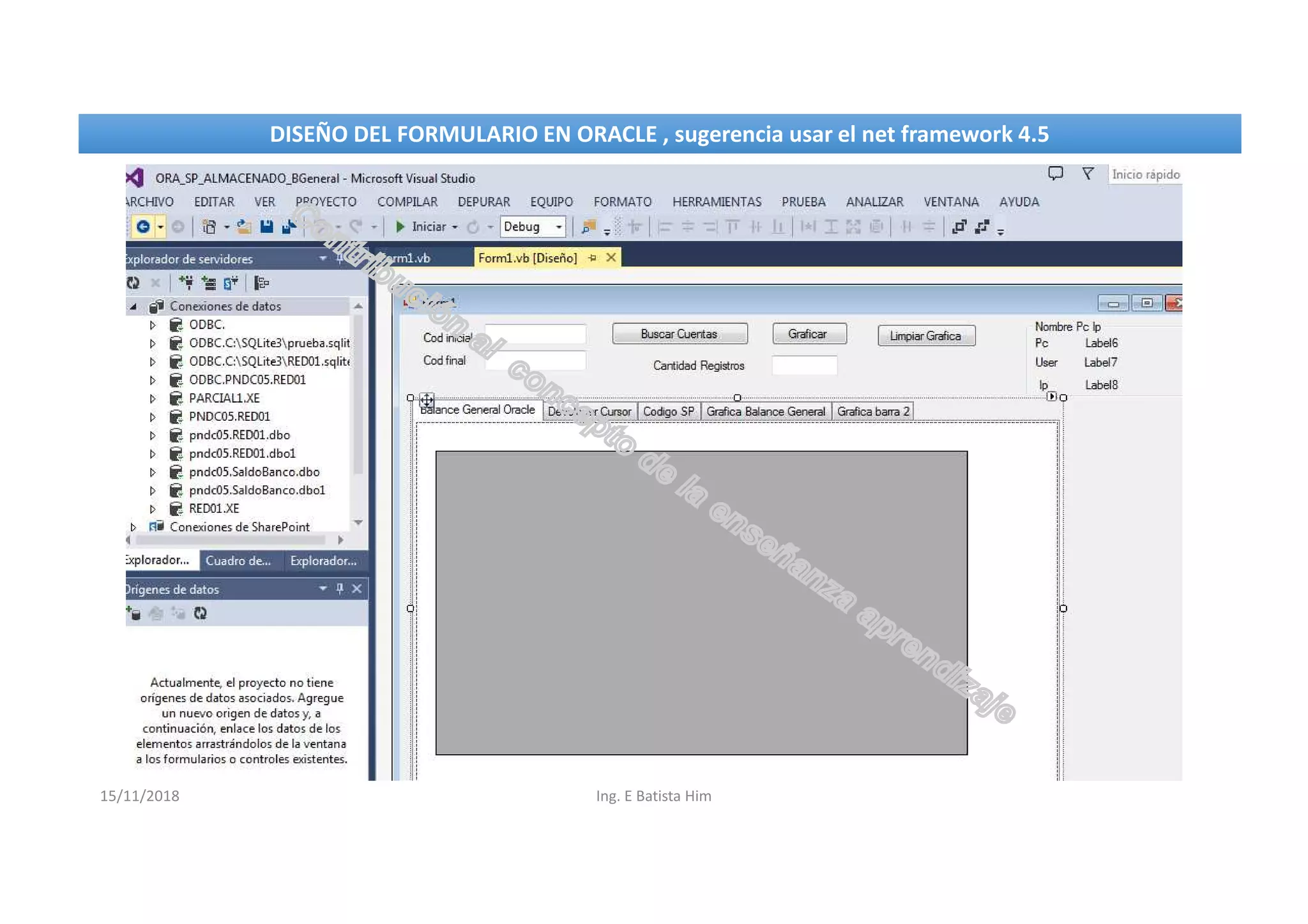Switch to the Grafica barra 2 tab
This screenshot has height=924, width=1308.
[873, 412]
